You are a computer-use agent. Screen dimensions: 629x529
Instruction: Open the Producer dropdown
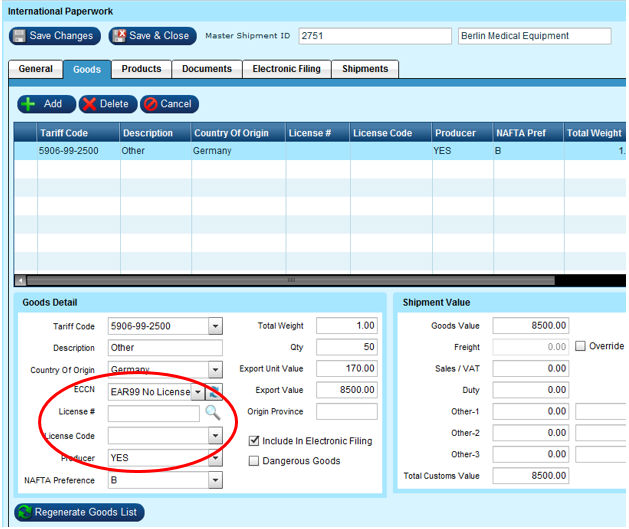coord(215,458)
